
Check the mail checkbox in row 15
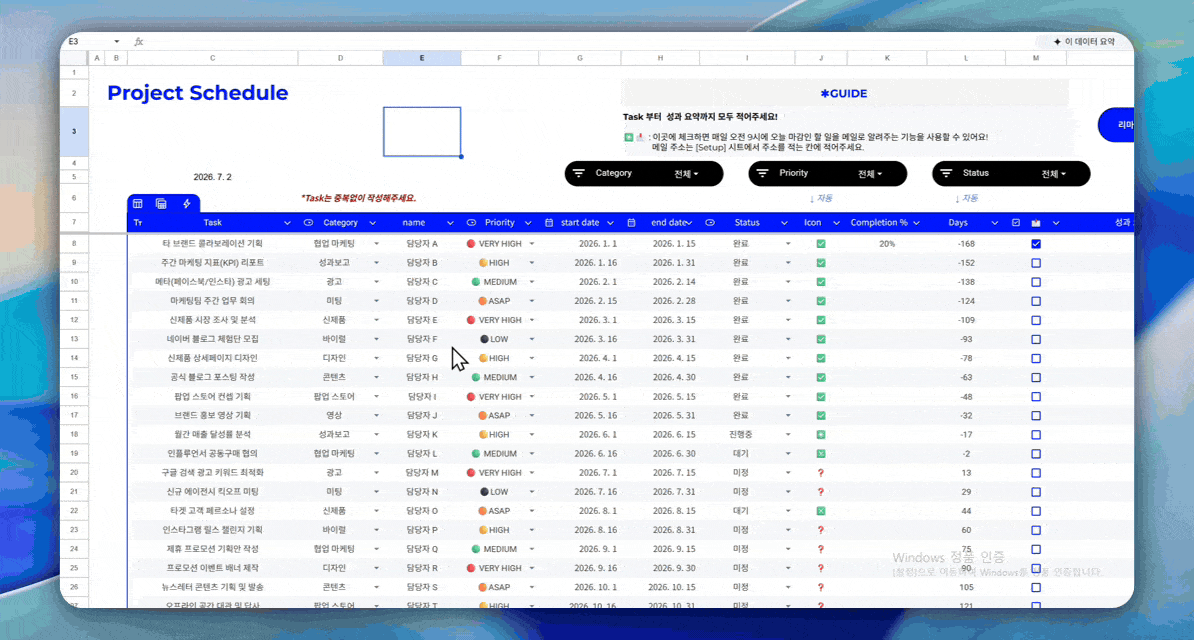pyautogui.click(x=1036, y=377)
